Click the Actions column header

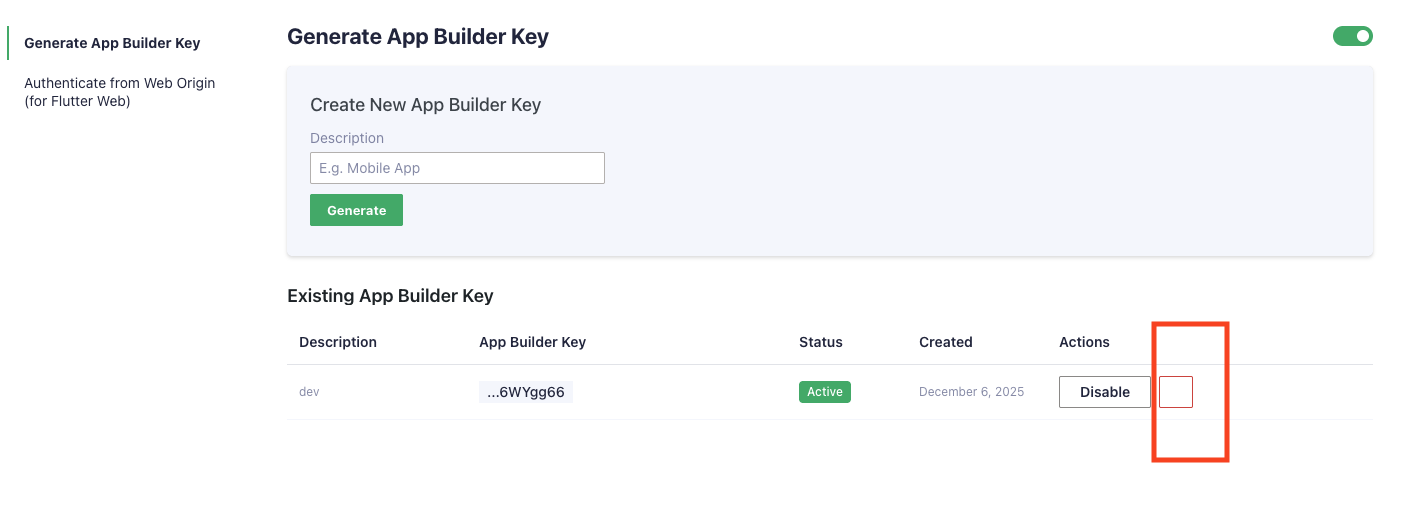pos(1084,342)
